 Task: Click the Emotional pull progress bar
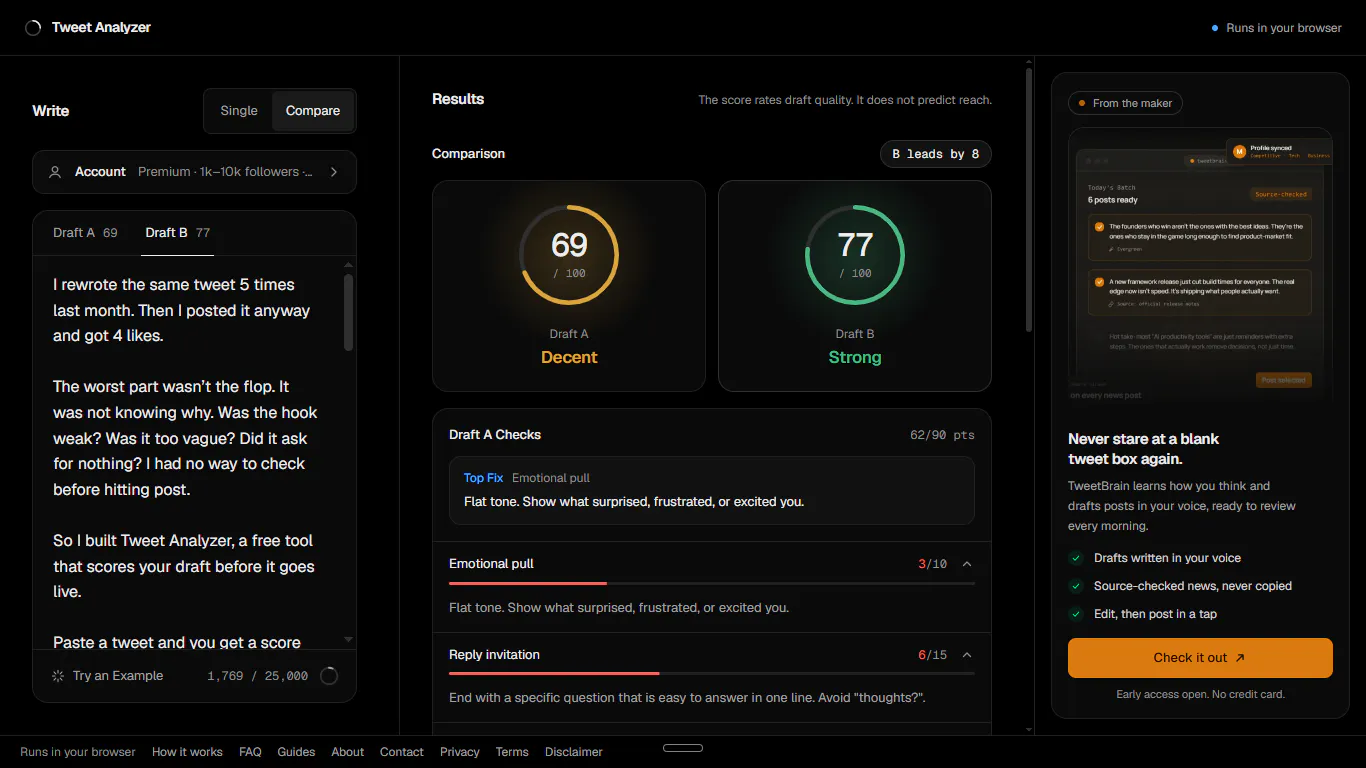pos(712,583)
